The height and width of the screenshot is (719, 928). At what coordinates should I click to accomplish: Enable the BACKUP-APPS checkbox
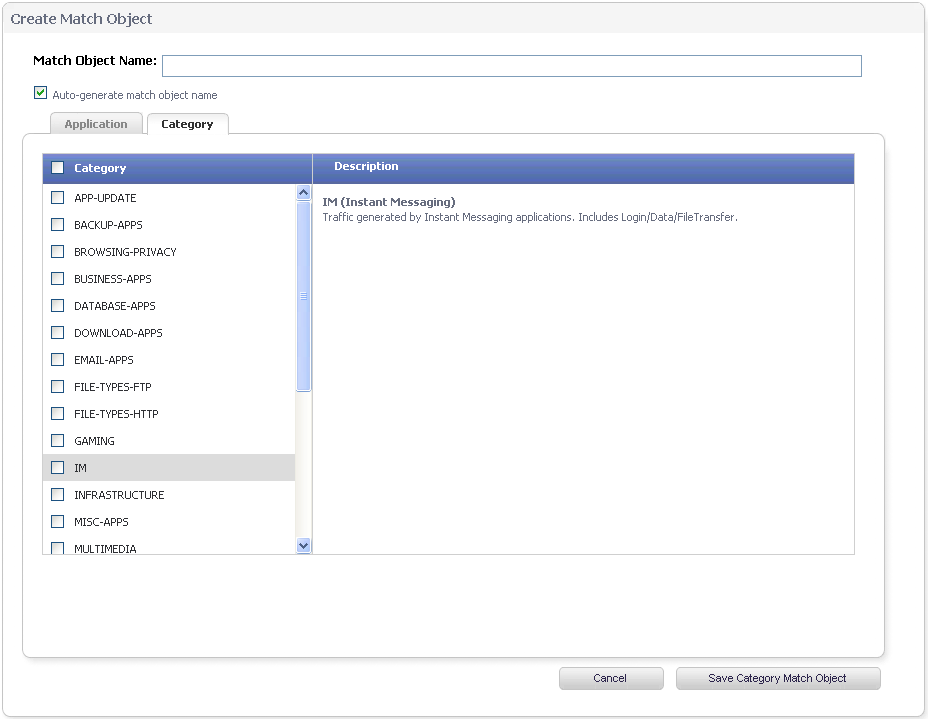[58, 225]
